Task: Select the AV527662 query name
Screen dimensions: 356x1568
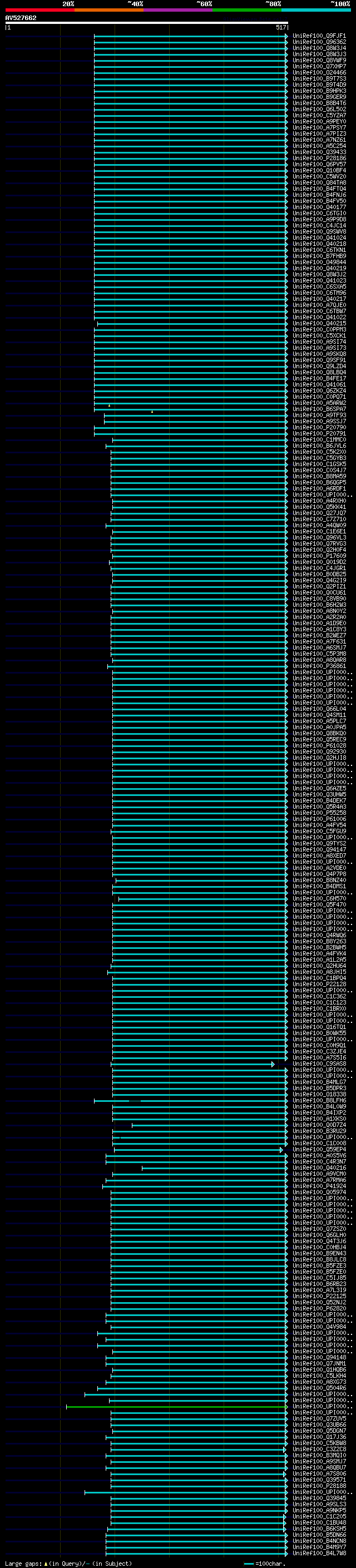Action: click(x=21, y=18)
